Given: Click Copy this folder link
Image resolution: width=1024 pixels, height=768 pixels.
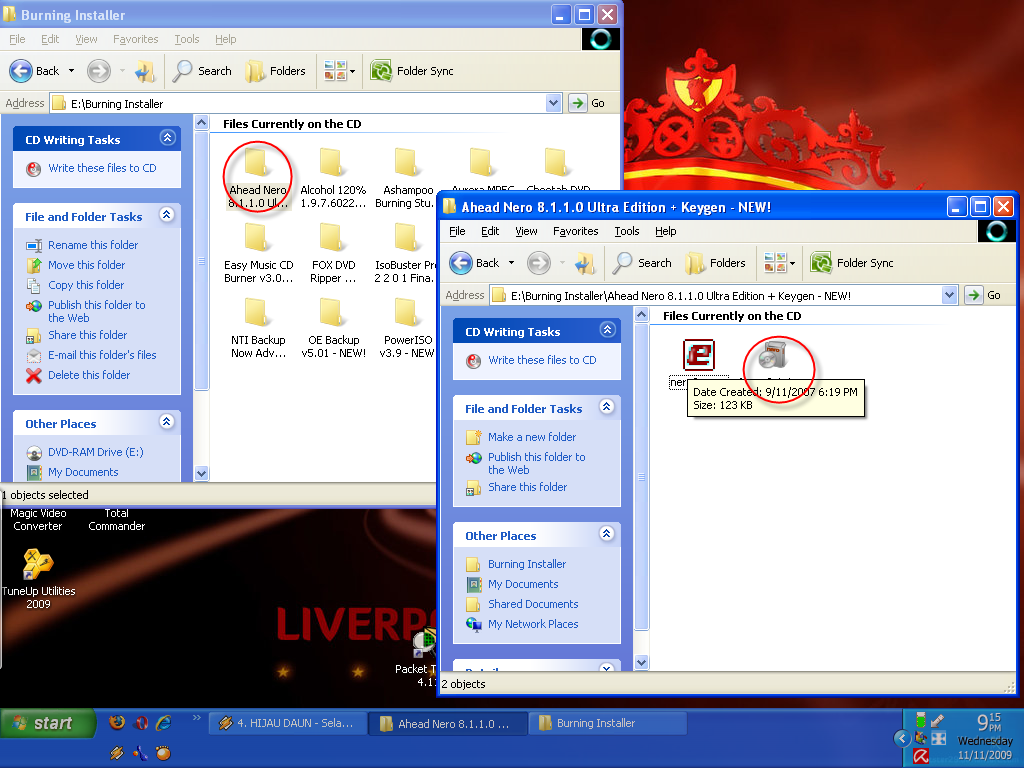Looking at the screenshot, I should point(86,285).
